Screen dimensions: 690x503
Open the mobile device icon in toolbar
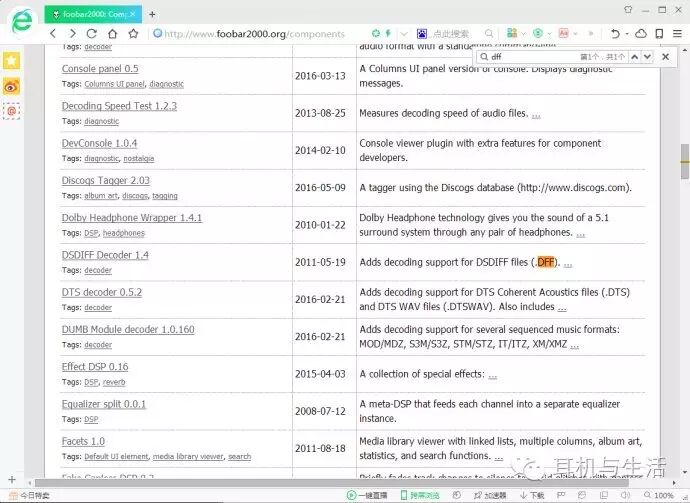(x=659, y=33)
